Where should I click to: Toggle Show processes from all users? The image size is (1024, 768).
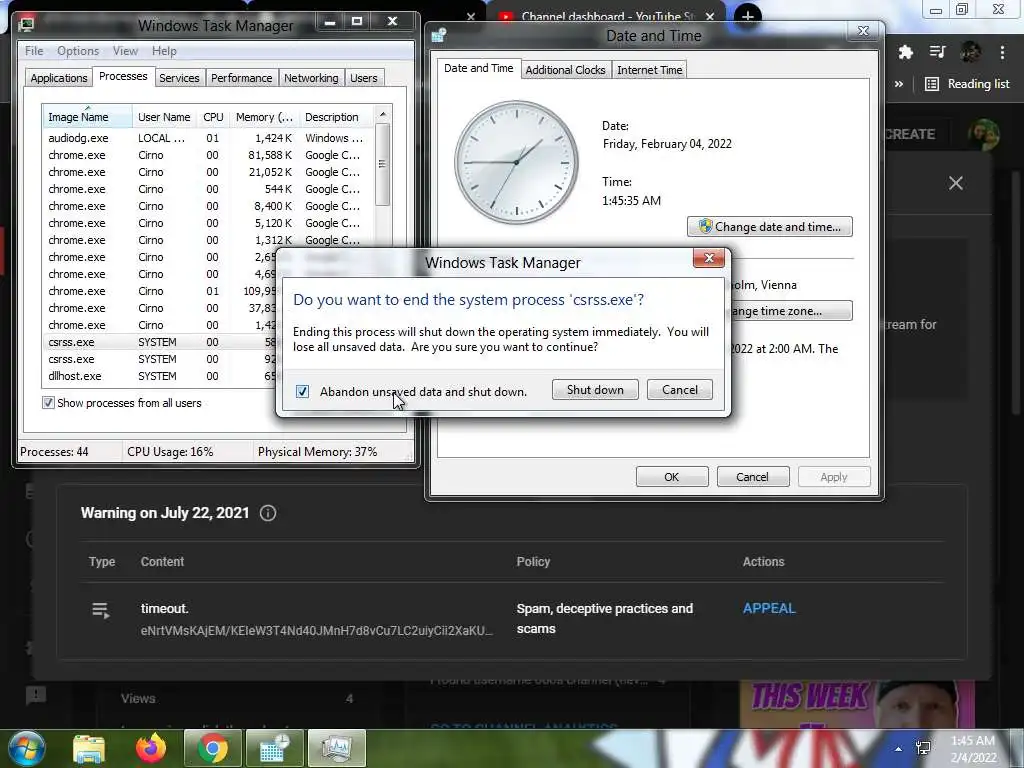click(48, 403)
